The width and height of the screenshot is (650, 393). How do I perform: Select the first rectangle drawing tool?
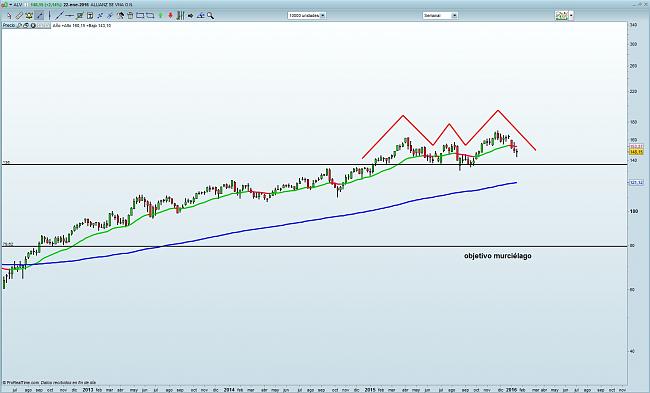[x=140, y=16]
